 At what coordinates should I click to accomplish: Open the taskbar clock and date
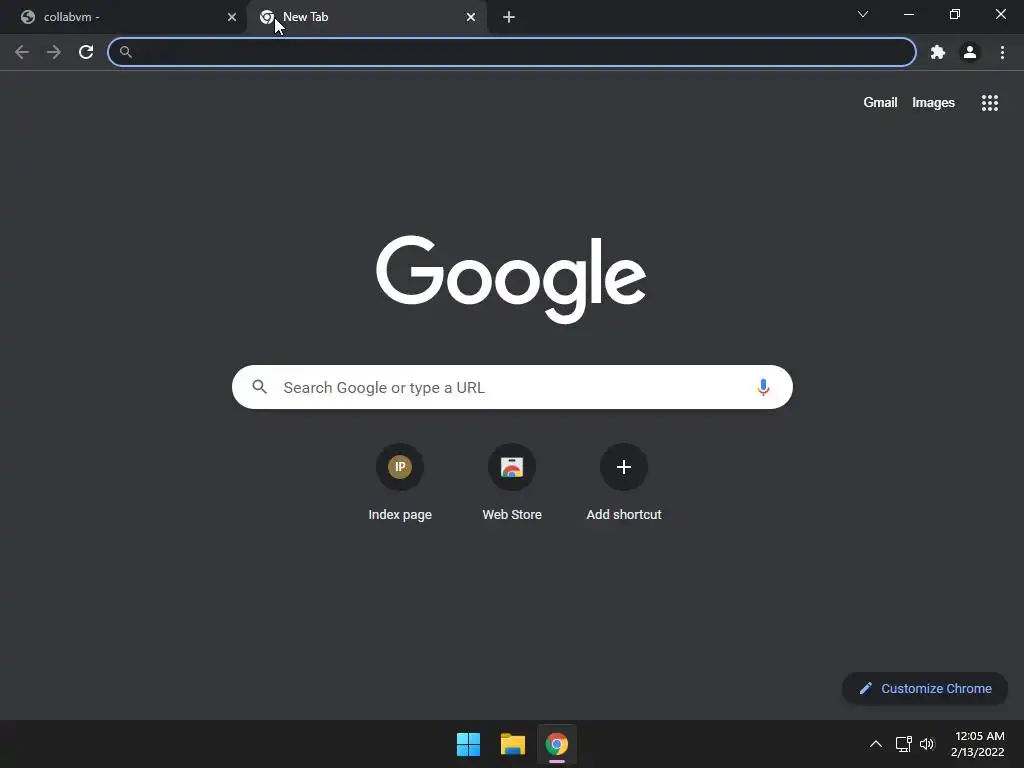pos(978,744)
